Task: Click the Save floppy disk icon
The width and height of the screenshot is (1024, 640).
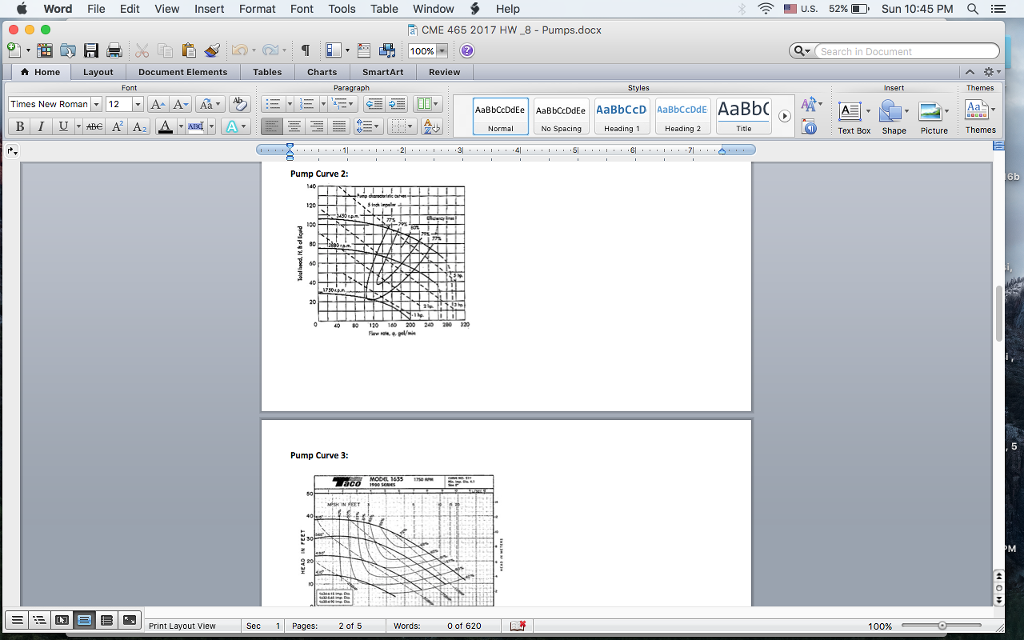Action: click(x=91, y=51)
